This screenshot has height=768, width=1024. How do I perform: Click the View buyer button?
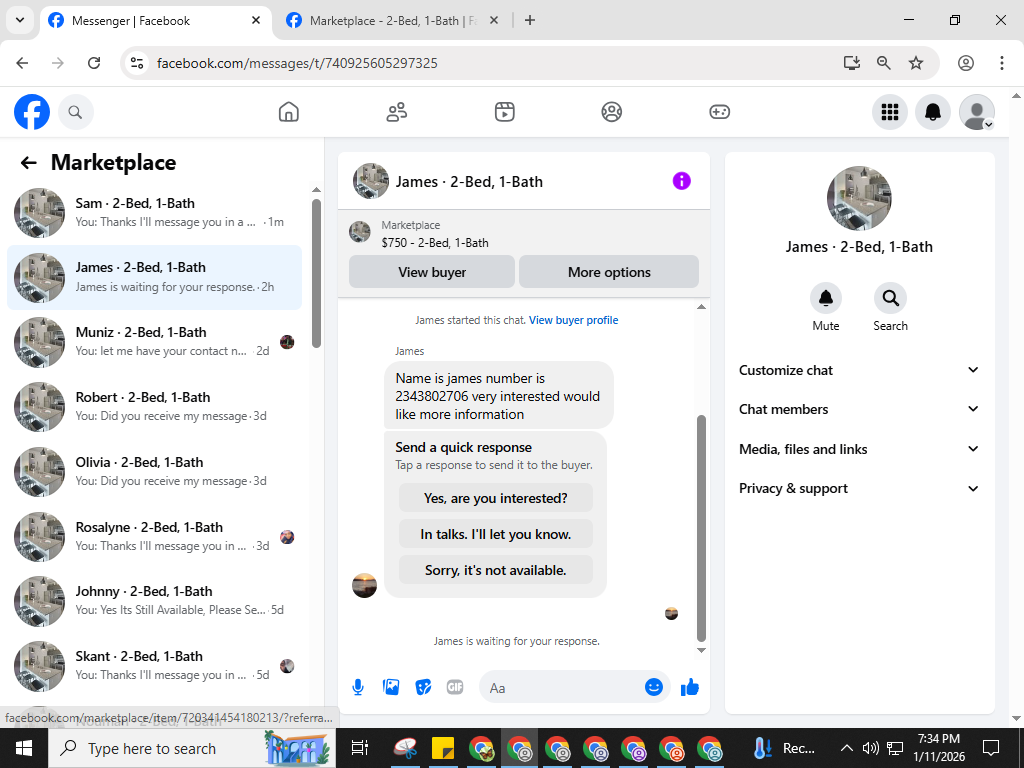click(432, 272)
